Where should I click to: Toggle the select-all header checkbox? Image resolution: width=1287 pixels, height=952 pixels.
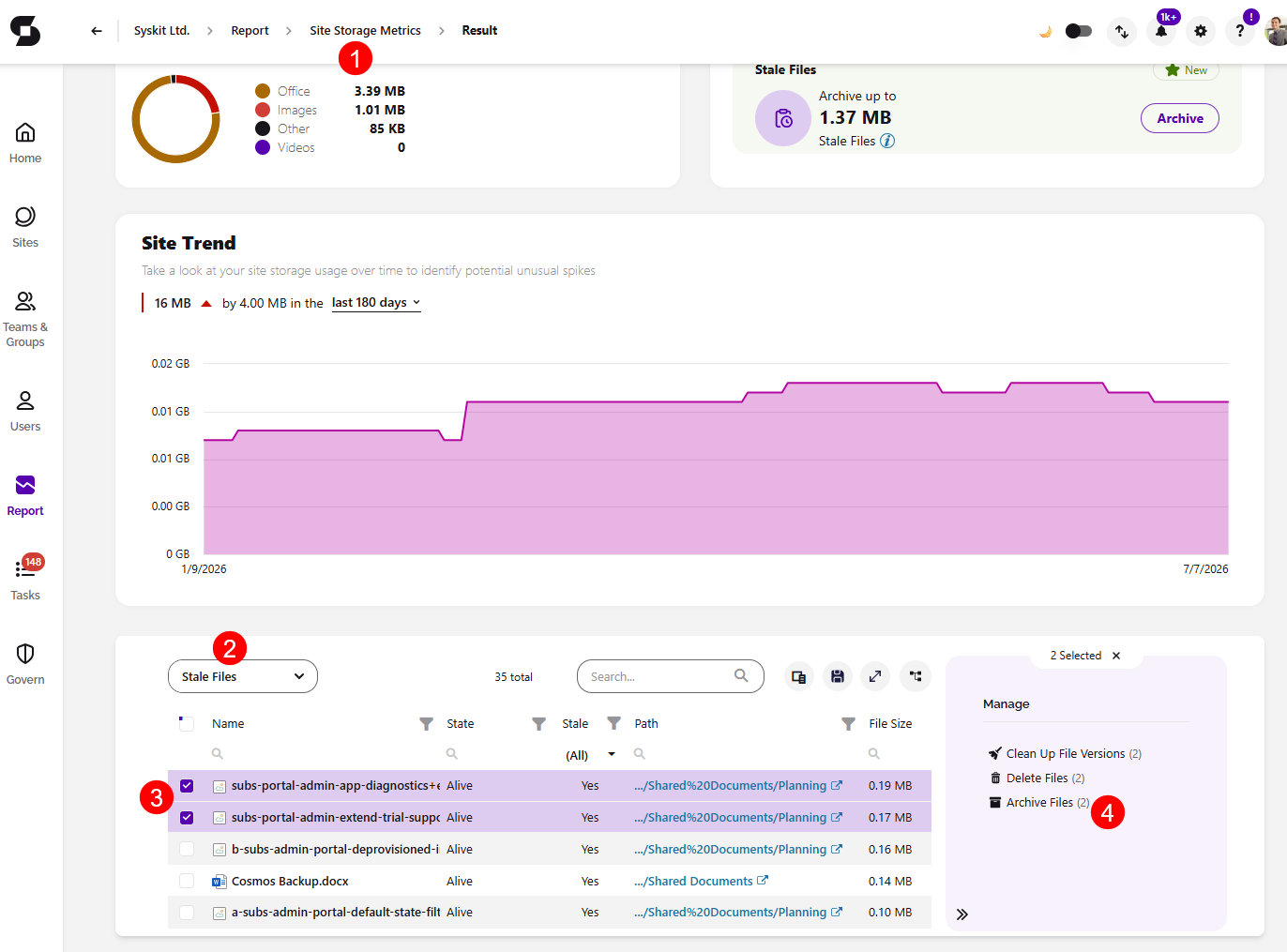point(187,724)
